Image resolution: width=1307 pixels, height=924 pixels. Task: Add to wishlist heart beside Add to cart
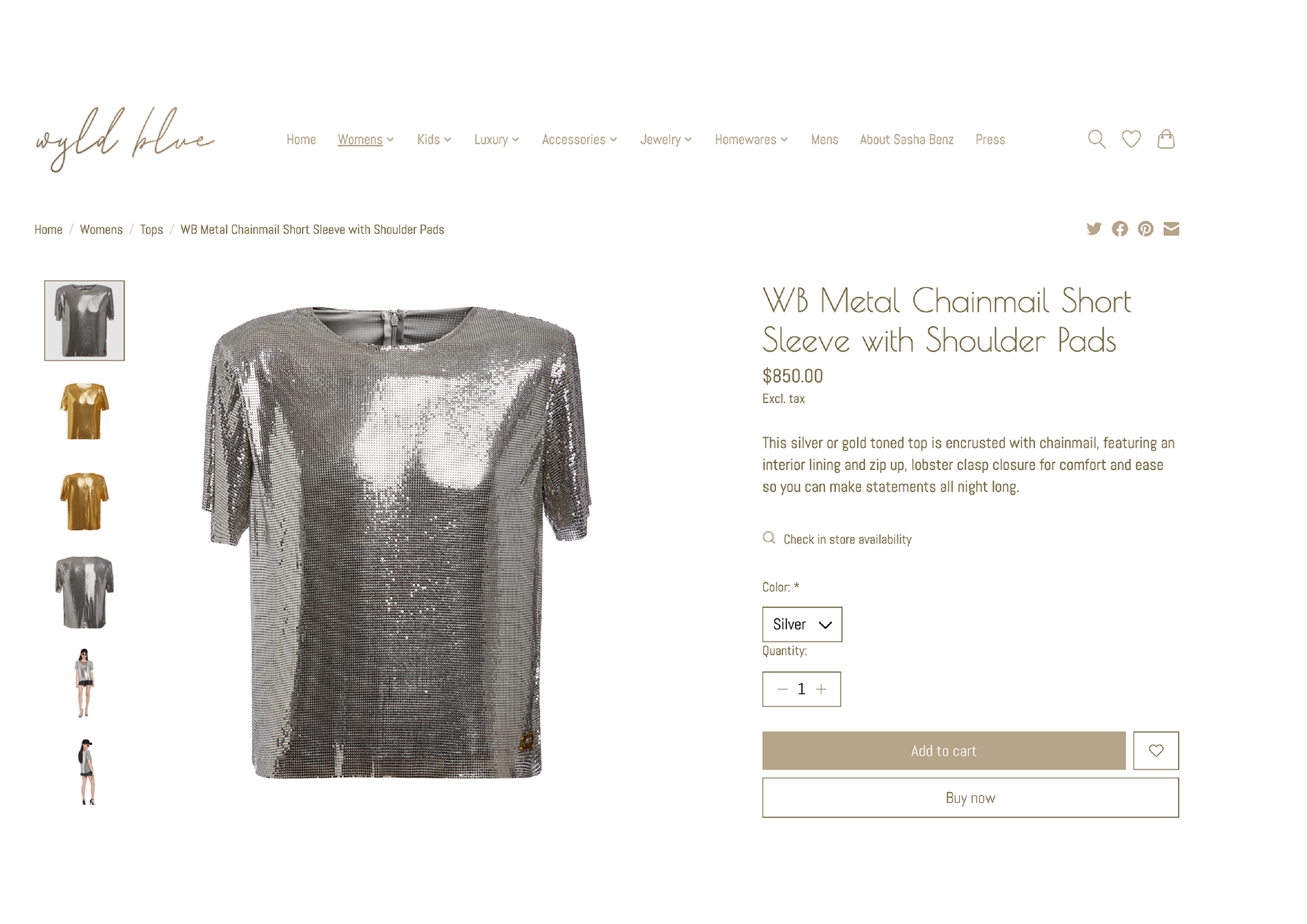tap(1156, 750)
